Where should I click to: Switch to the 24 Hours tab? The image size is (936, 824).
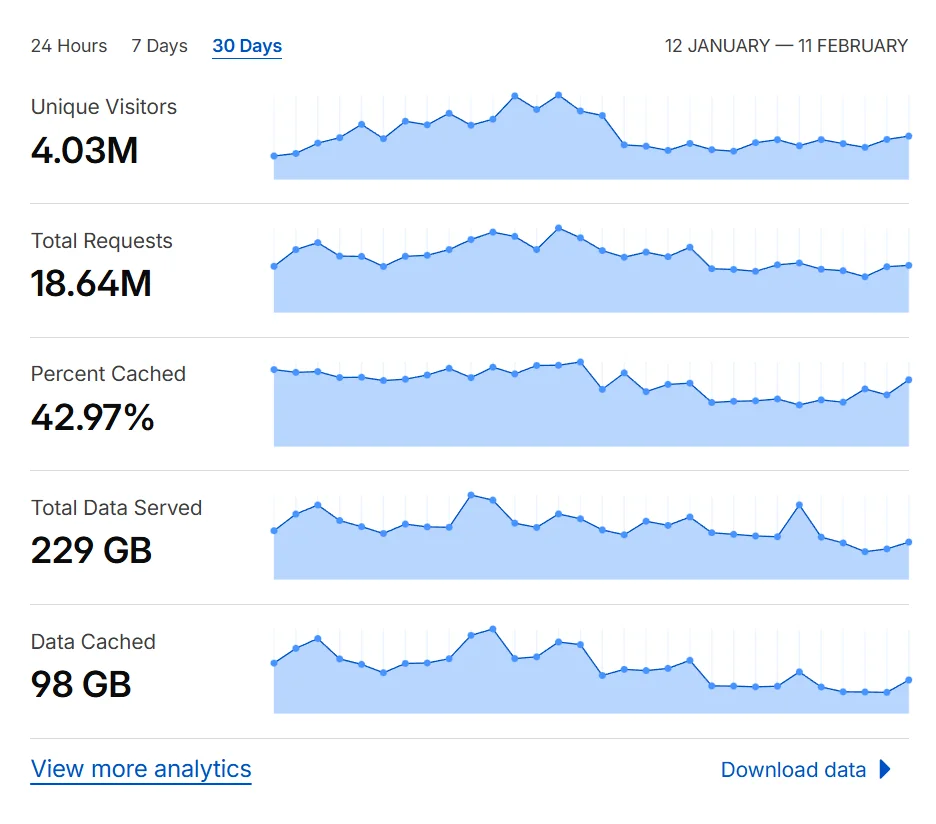(69, 46)
